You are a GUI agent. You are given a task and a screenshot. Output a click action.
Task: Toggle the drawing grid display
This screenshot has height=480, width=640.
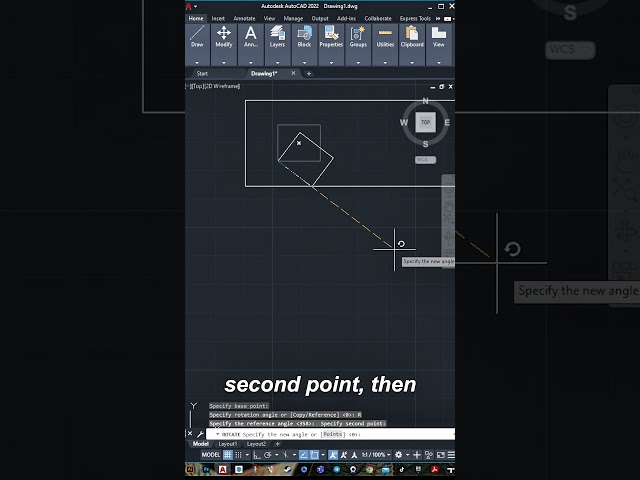228,455
